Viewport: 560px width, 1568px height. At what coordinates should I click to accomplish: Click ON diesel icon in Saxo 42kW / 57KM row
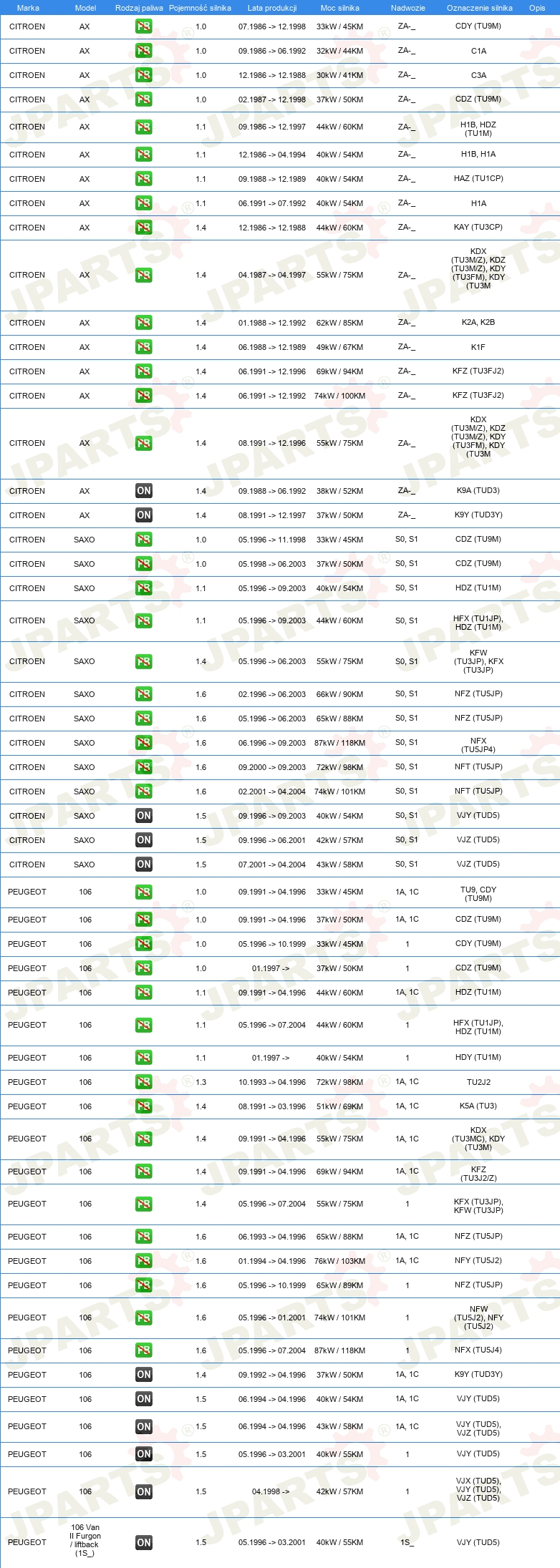click(143, 840)
